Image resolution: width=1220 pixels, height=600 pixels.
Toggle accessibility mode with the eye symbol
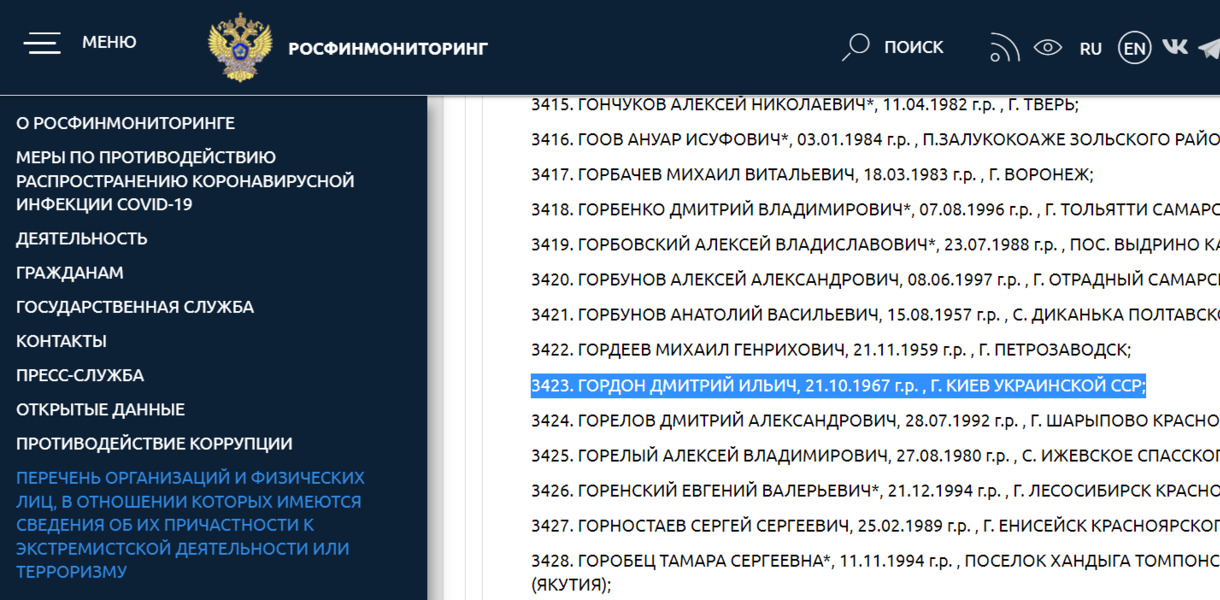click(x=1045, y=46)
